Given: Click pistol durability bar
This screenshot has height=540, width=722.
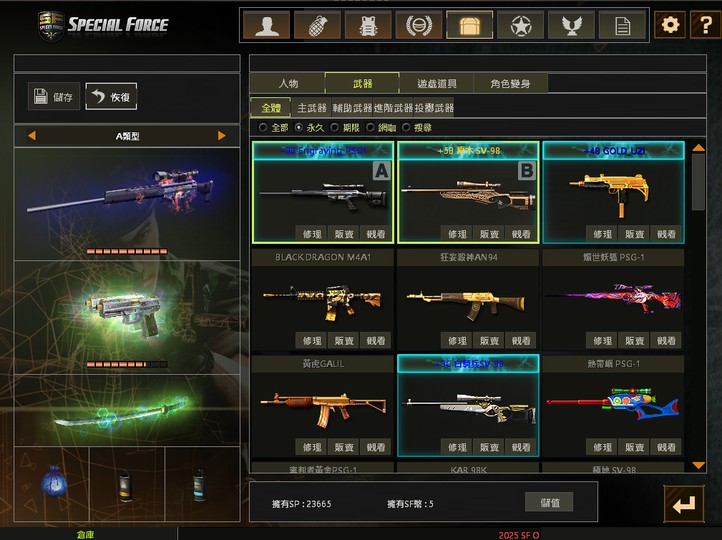Looking at the screenshot, I should point(127,365).
